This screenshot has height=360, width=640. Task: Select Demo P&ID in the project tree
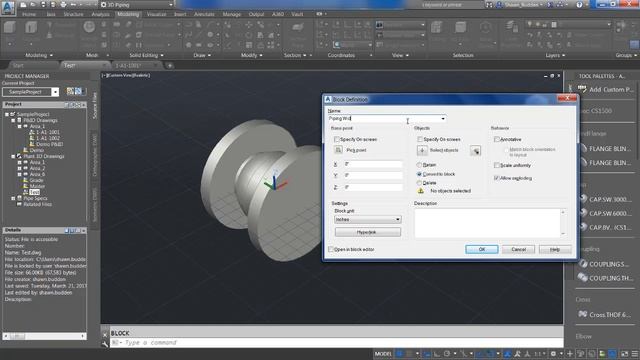49,144
